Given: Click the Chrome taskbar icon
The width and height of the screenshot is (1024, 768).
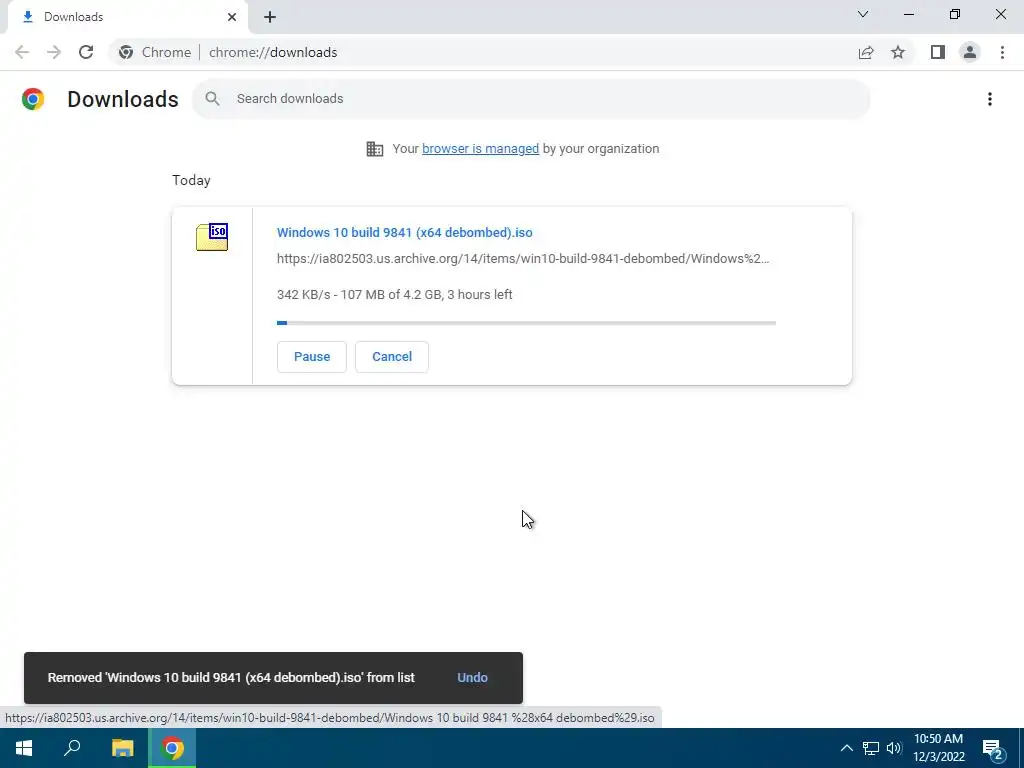Looking at the screenshot, I should 172,748.
